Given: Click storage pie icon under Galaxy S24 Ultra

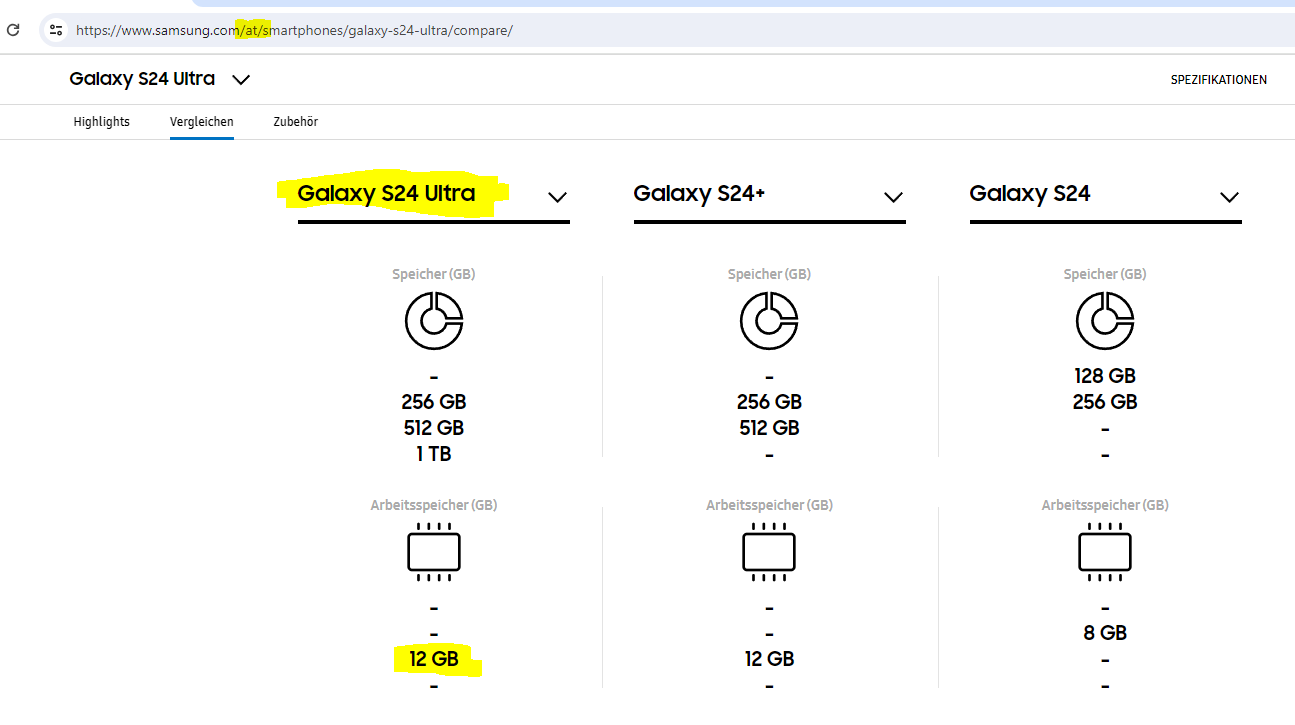Looking at the screenshot, I should pyautogui.click(x=434, y=321).
